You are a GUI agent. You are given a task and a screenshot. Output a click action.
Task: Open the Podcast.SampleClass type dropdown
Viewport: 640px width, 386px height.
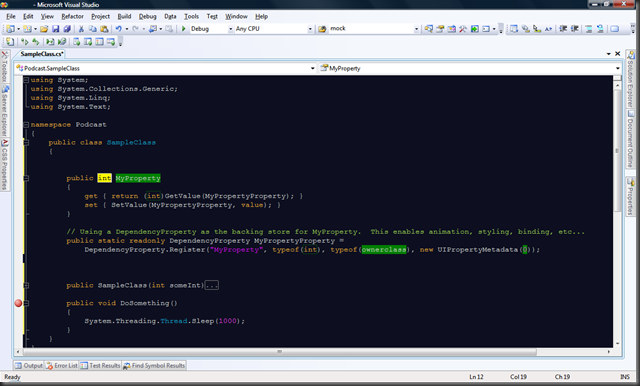(313, 68)
